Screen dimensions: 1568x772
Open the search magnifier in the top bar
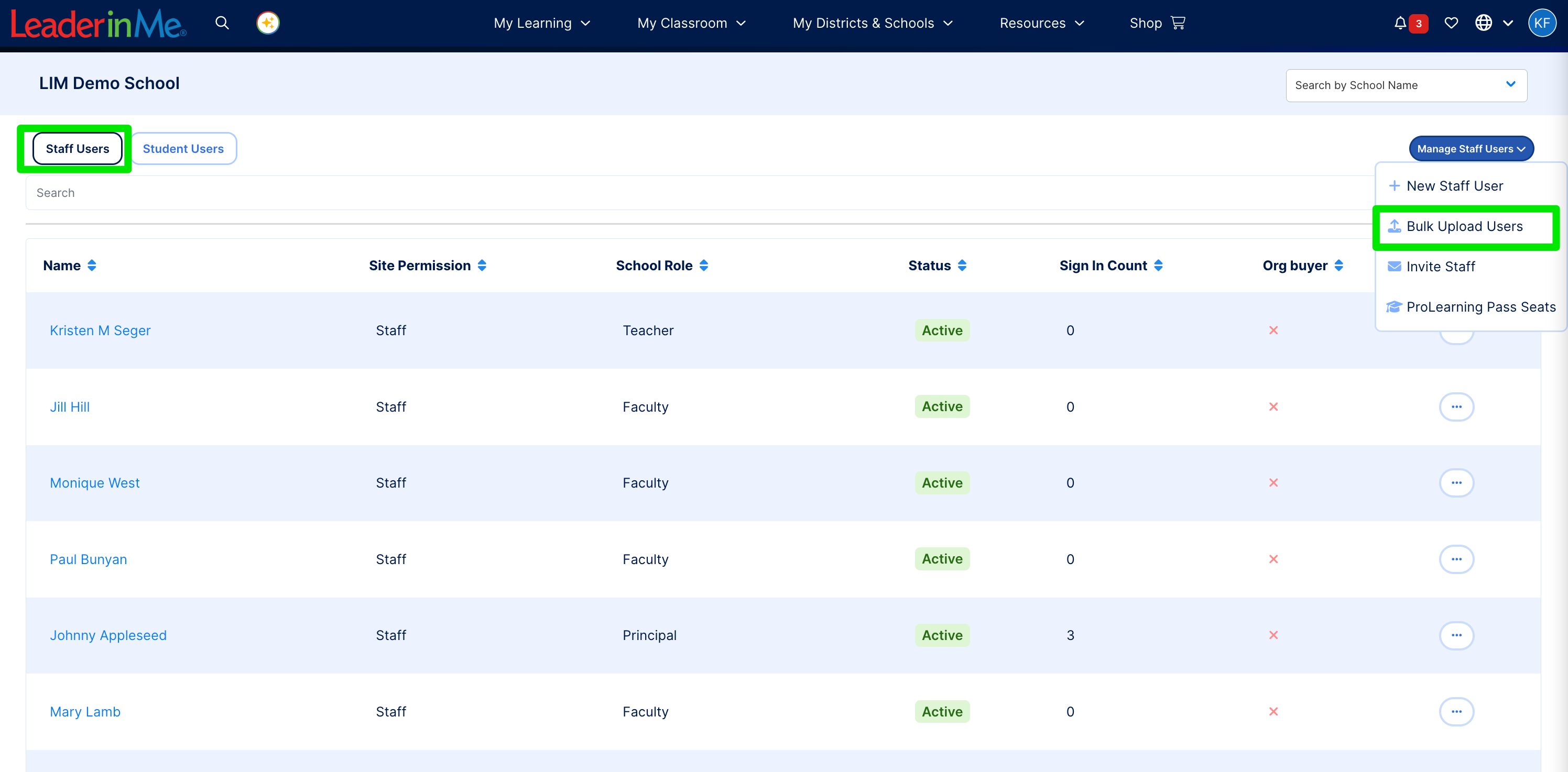tap(222, 23)
